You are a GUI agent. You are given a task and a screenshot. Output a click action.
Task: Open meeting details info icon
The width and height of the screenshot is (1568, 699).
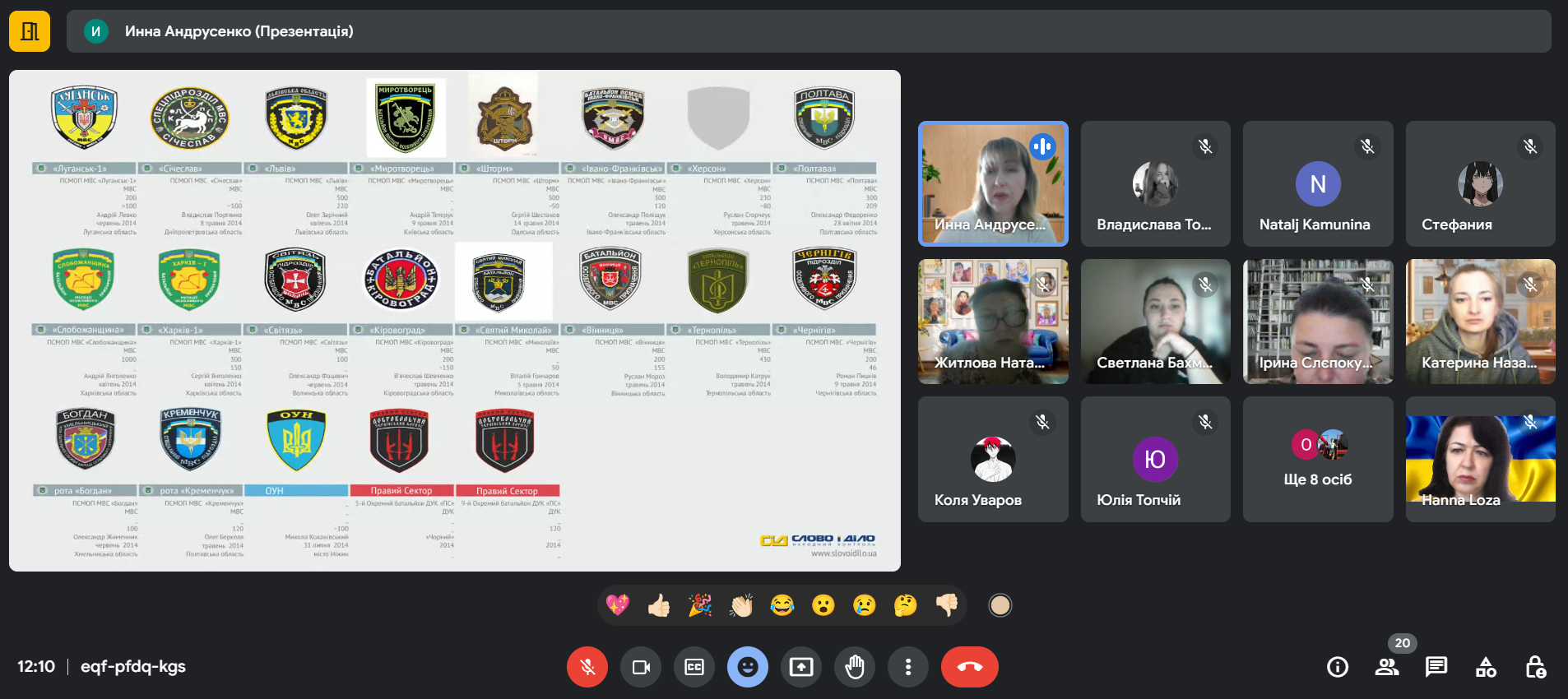pyautogui.click(x=1338, y=667)
